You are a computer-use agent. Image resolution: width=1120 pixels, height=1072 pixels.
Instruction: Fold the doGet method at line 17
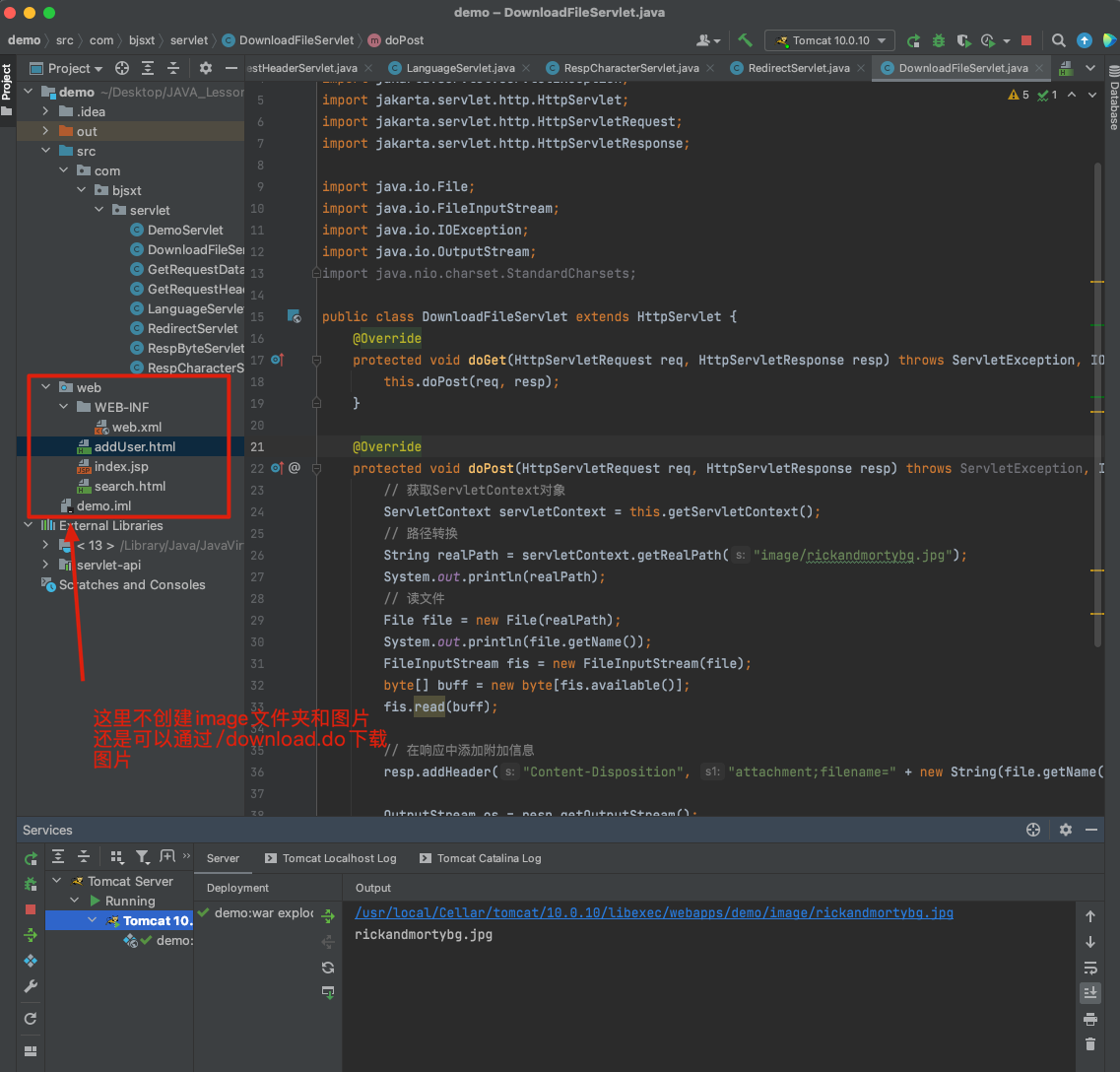coord(316,360)
